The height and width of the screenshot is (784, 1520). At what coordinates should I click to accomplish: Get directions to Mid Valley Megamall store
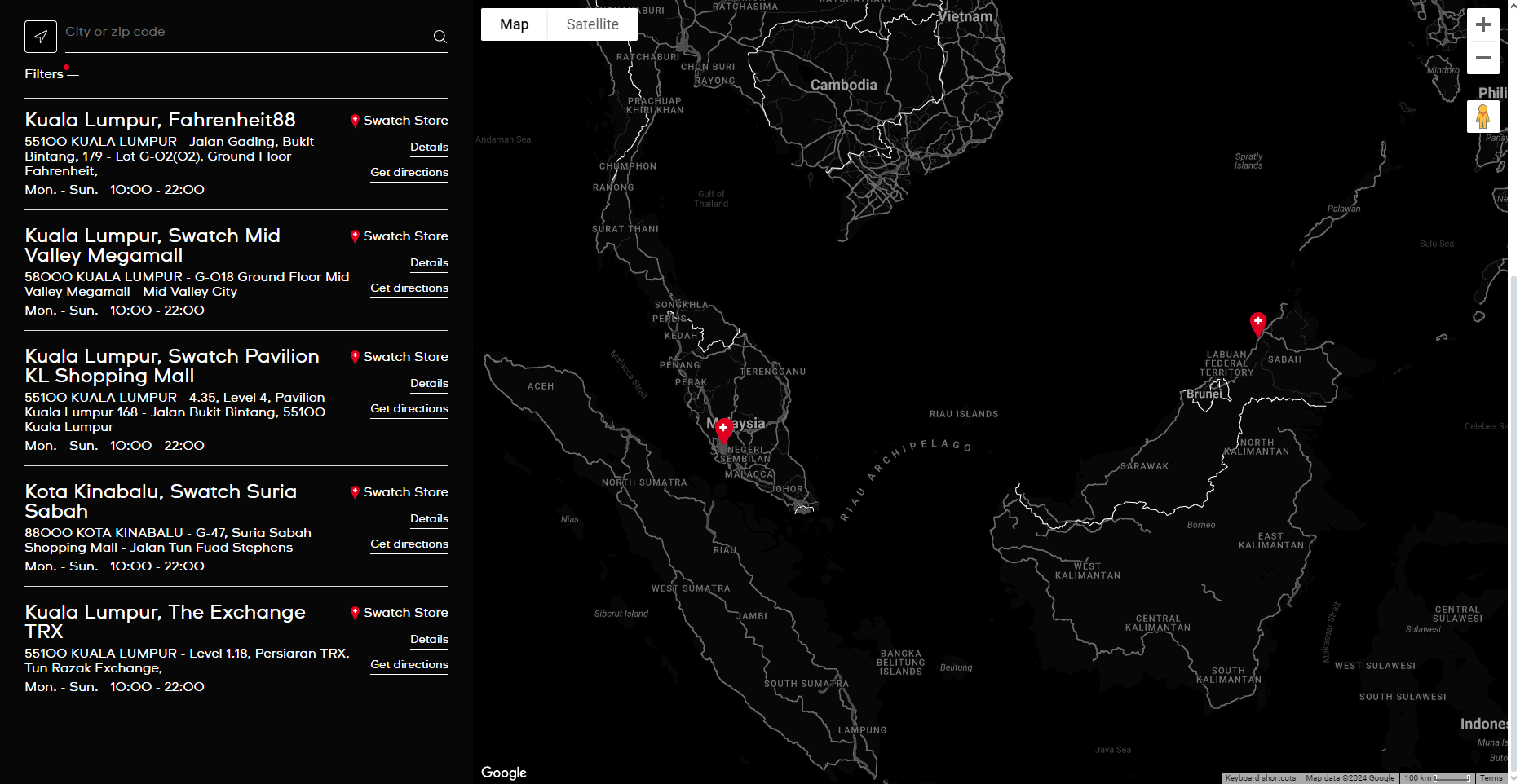(x=409, y=288)
